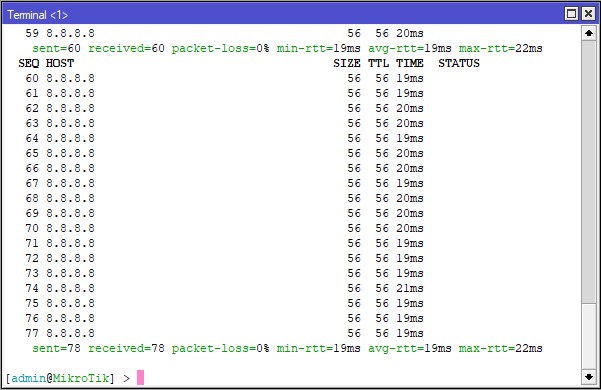Click the 8.8.8.8 host in row 71
Screen dimensions: 601x390
tap(71, 243)
